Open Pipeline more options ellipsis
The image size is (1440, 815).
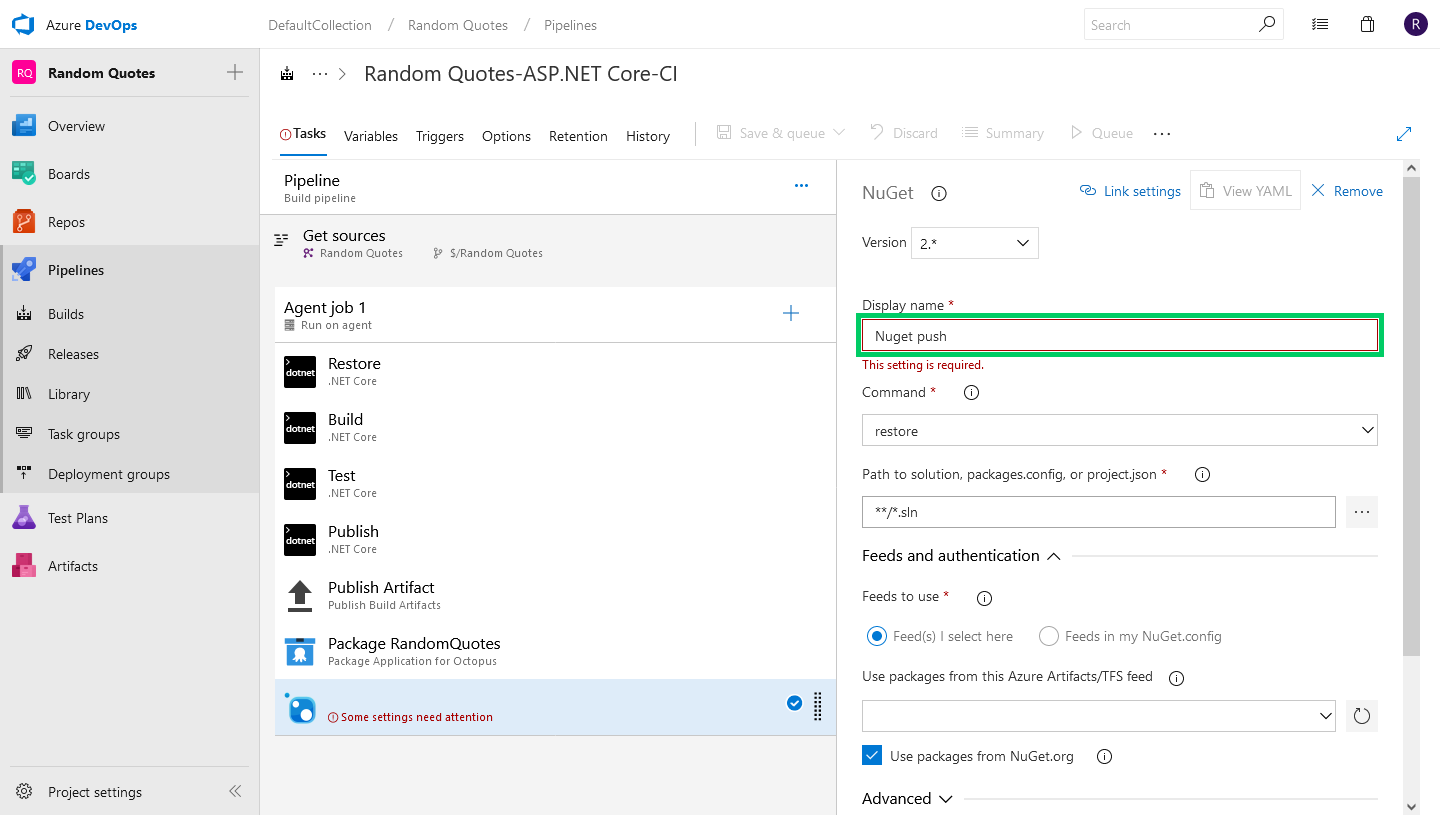pyautogui.click(x=801, y=186)
